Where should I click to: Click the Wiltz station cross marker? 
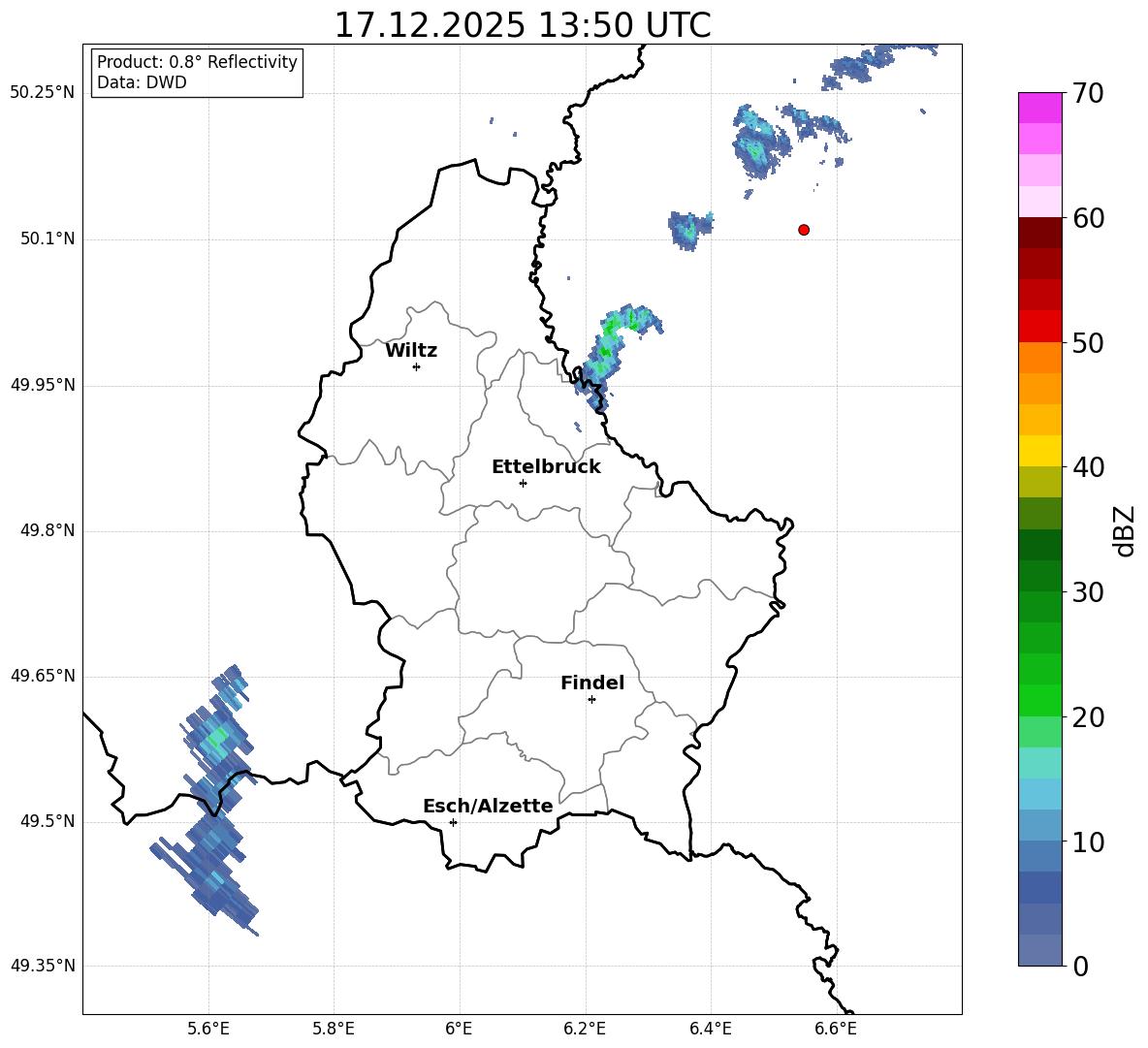pos(417,366)
